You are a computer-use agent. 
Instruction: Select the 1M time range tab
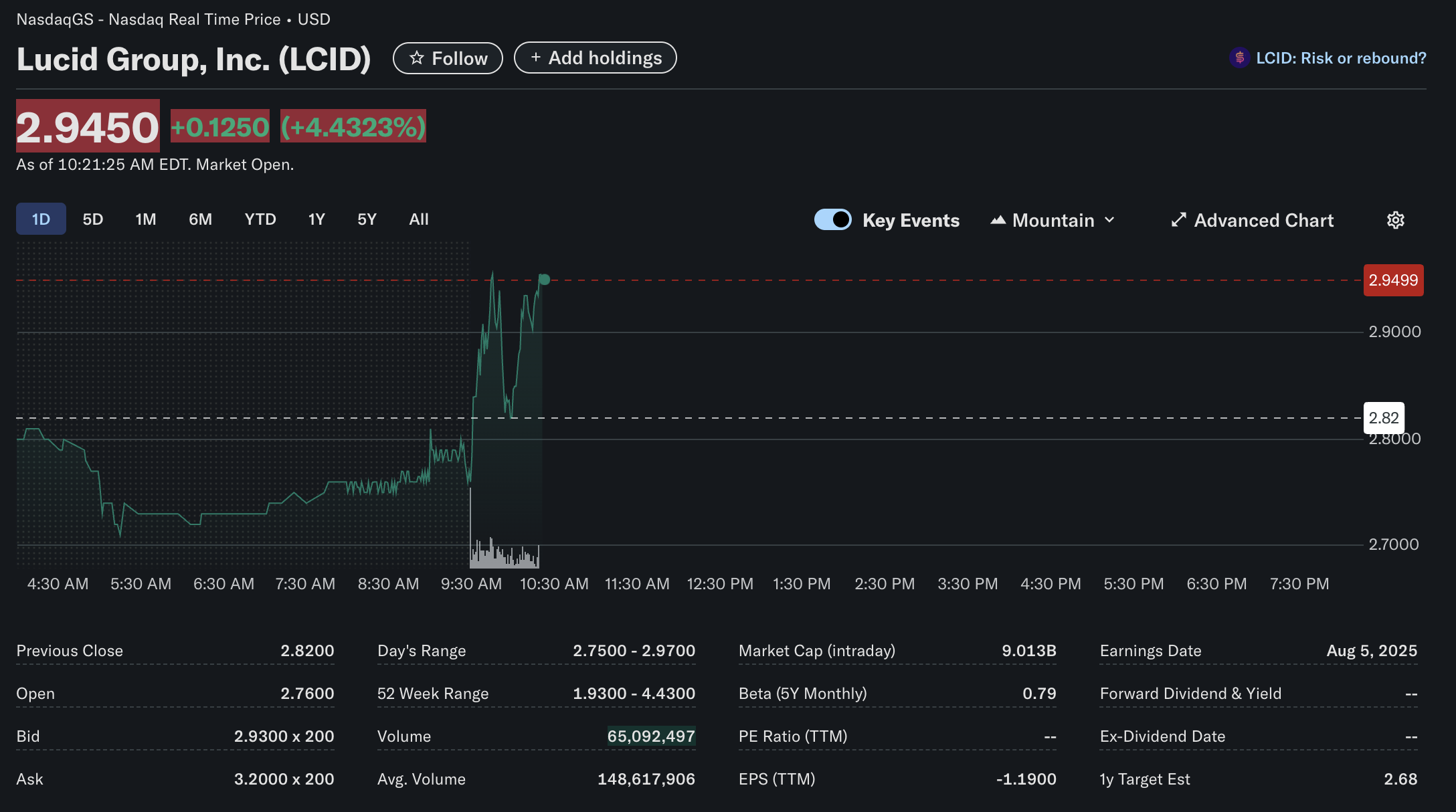[145, 219]
